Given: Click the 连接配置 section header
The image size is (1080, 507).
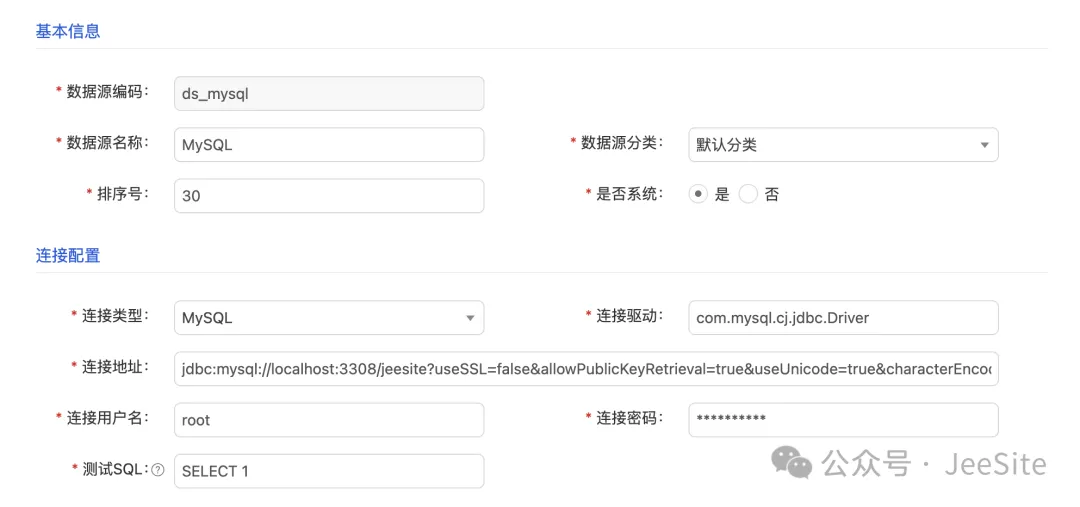Looking at the screenshot, I should (x=68, y=255).
